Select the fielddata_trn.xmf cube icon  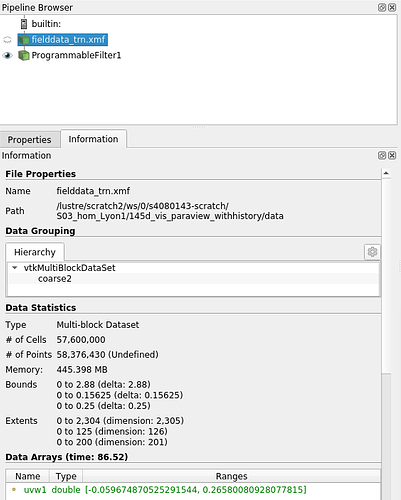tap(24, 40)
